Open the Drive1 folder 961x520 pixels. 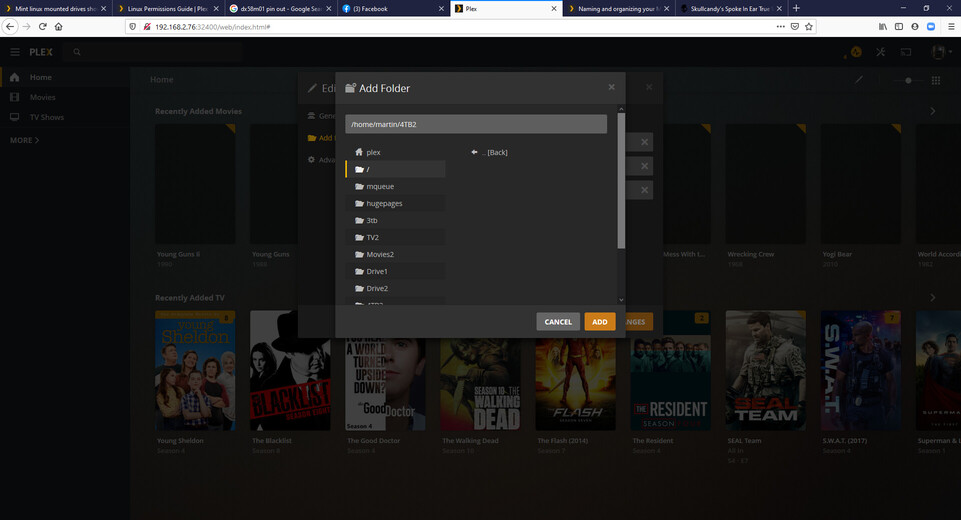pos(395,271)
